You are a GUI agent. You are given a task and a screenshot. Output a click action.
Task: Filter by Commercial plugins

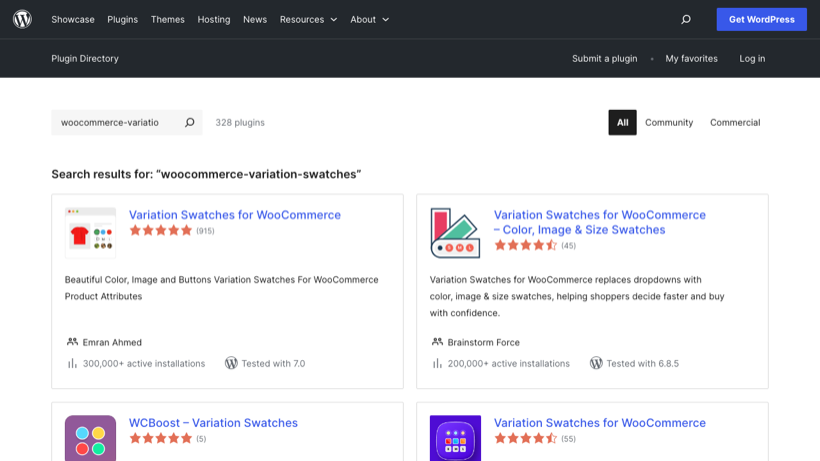(735, 122)
